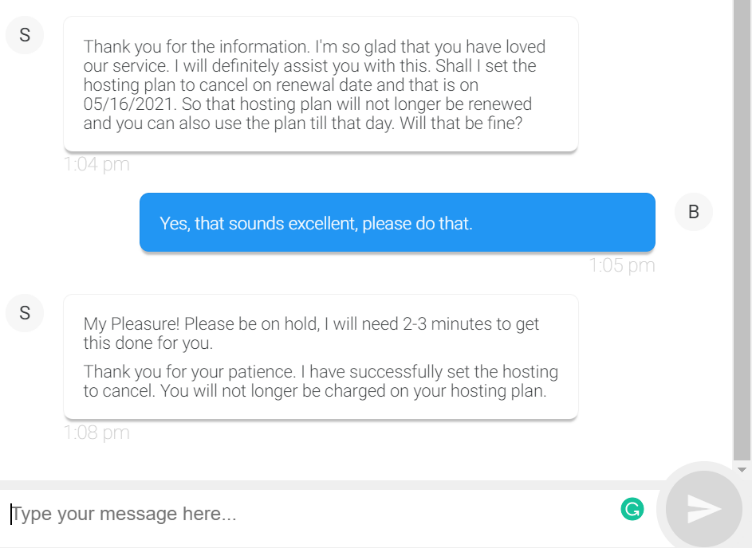Click the 1:04 pm timestamp
The image size is (752, 548).
(x=96, y=164)
